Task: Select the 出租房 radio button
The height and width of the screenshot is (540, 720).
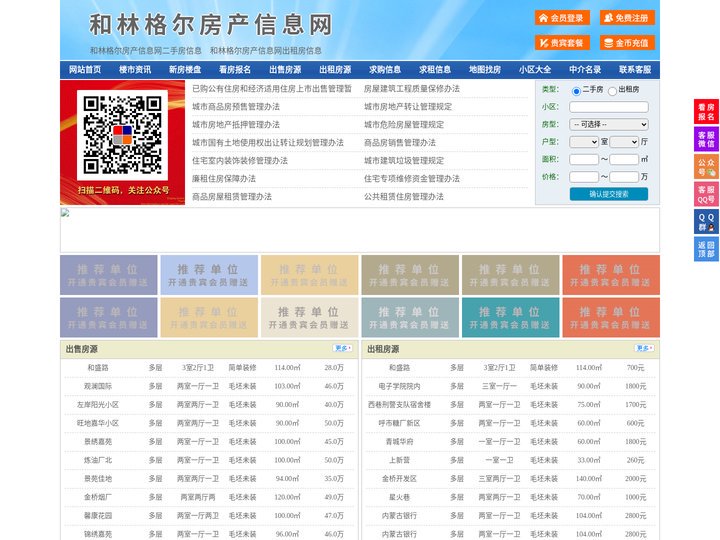Action: (x=612, y=91)
